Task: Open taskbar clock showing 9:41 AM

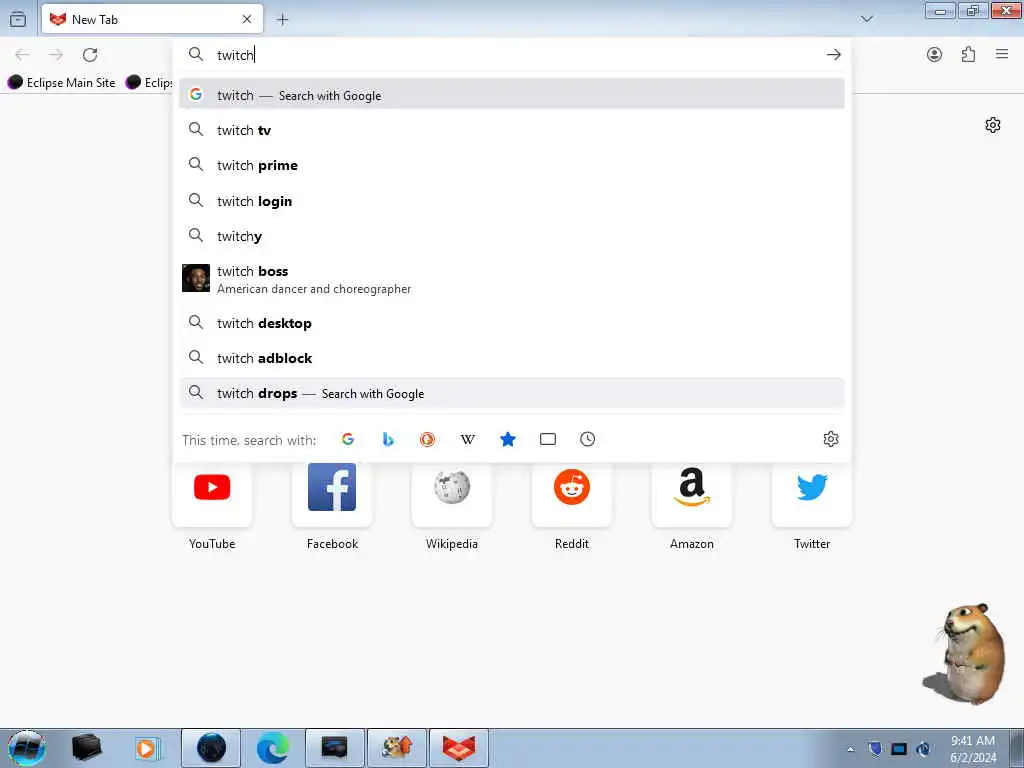Action: [x=973, y=749]
